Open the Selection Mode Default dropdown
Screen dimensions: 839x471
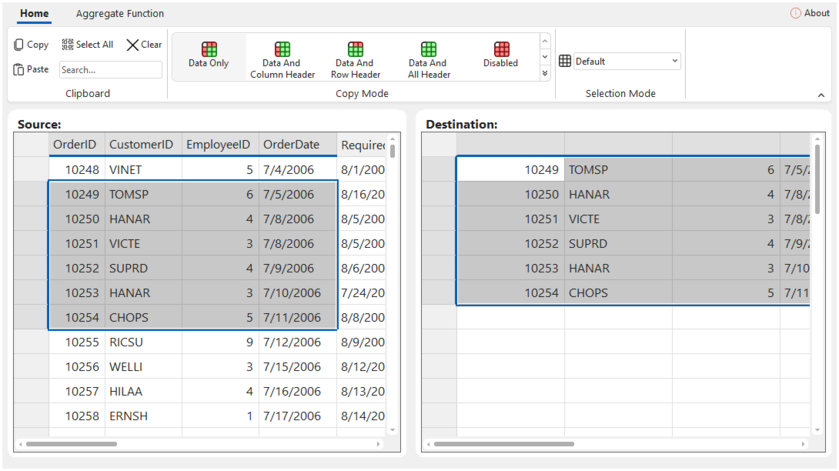(619, 61)
